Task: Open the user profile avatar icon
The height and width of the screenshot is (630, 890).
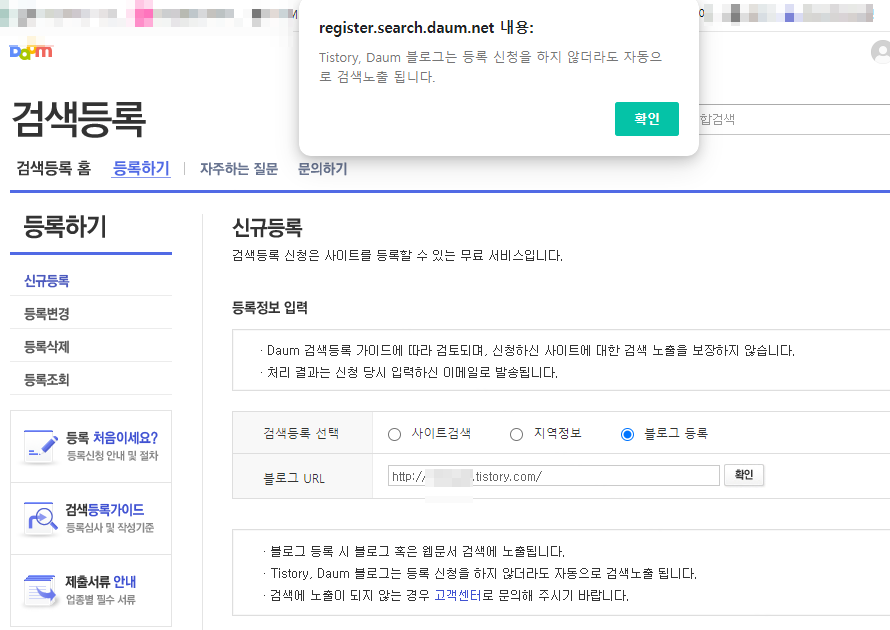Action: [880, 52]
